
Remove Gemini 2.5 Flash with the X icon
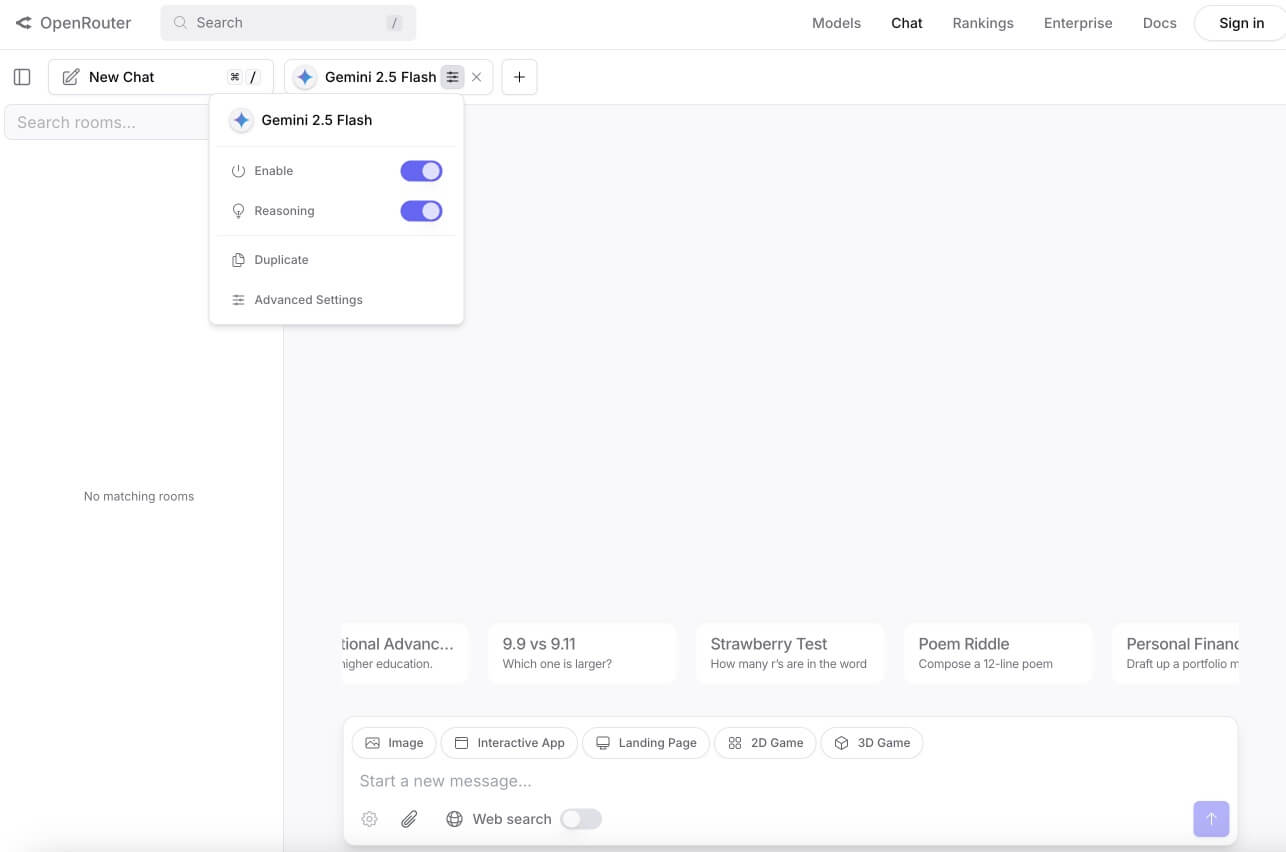tap(477, 77)
